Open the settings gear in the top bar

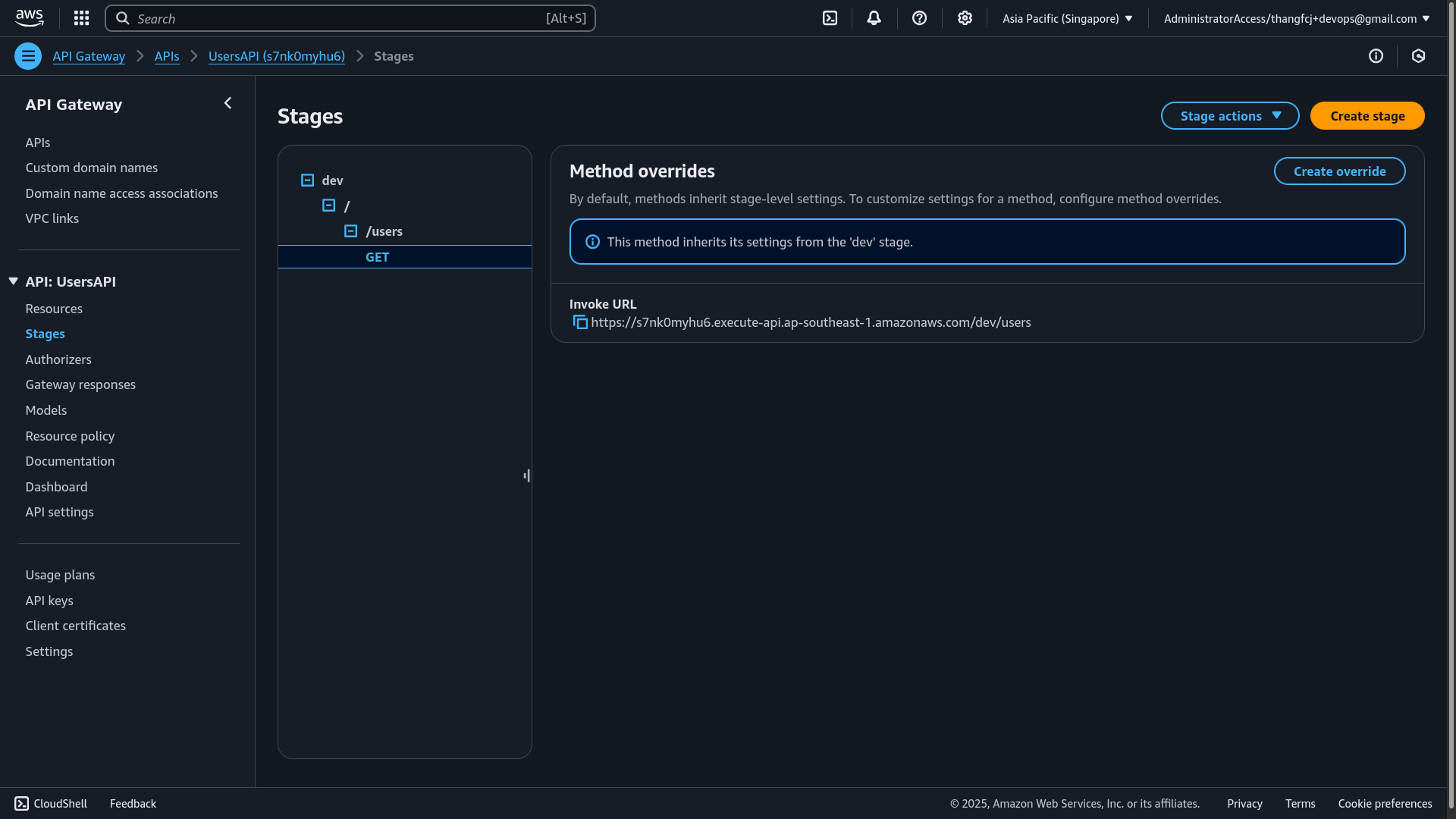point(965,18)
